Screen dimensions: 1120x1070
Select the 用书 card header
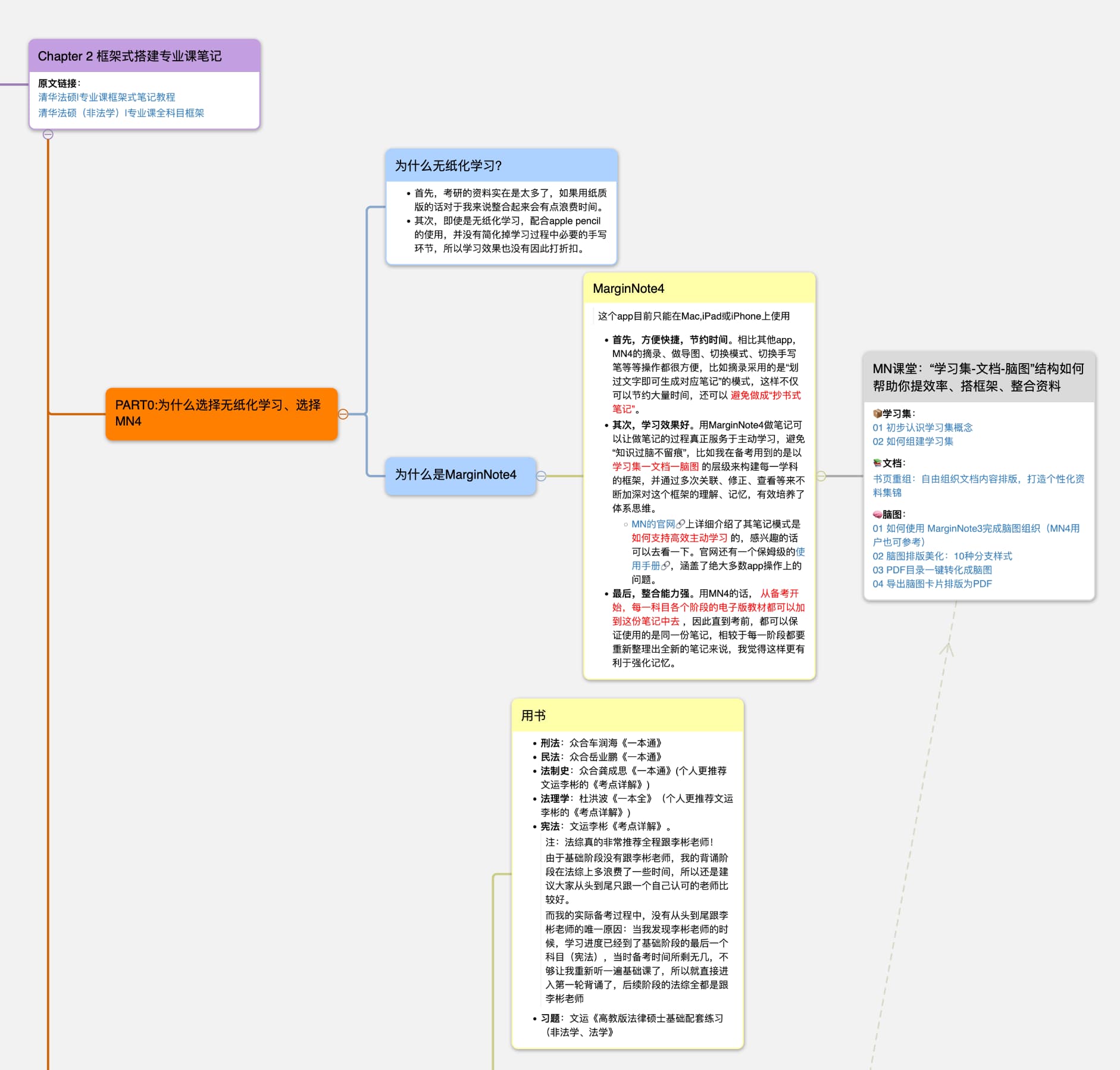click(x=628, y=715)
